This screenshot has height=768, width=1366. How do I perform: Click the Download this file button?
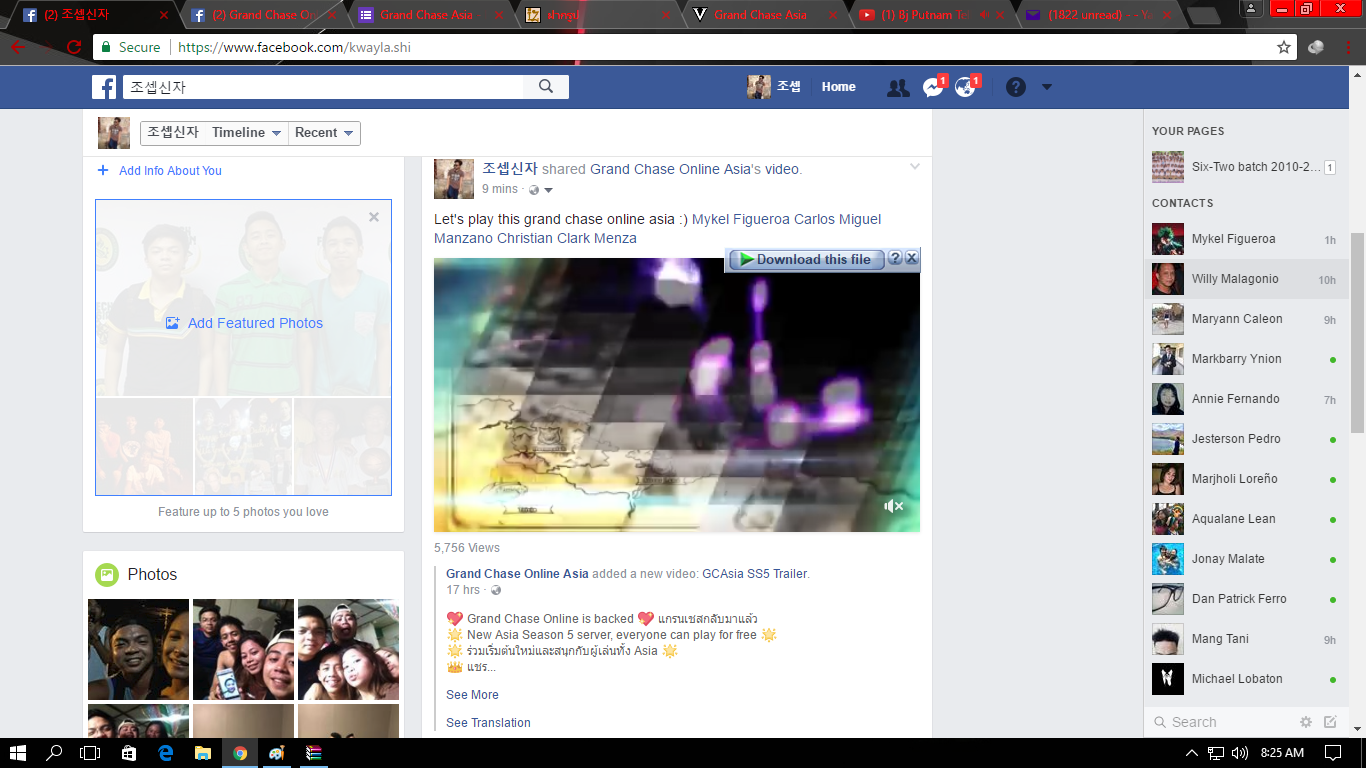point(806,260)
